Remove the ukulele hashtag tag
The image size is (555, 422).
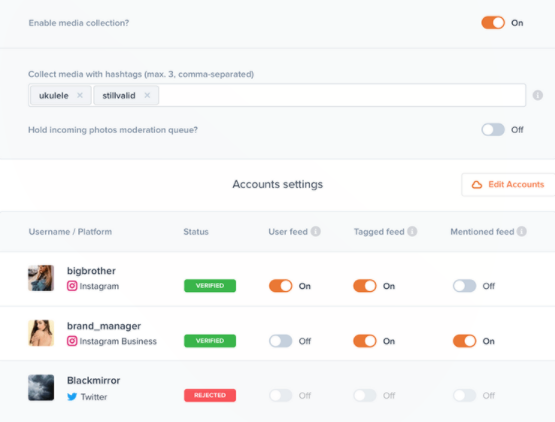80,95
